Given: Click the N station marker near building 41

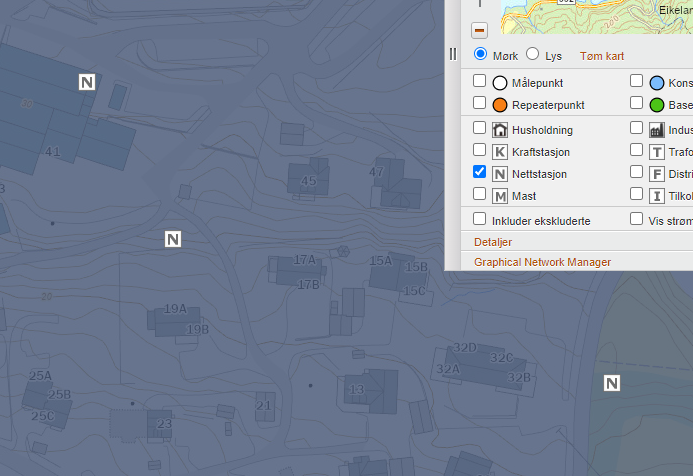Looking at the screenshot, I should coord(87,82).
